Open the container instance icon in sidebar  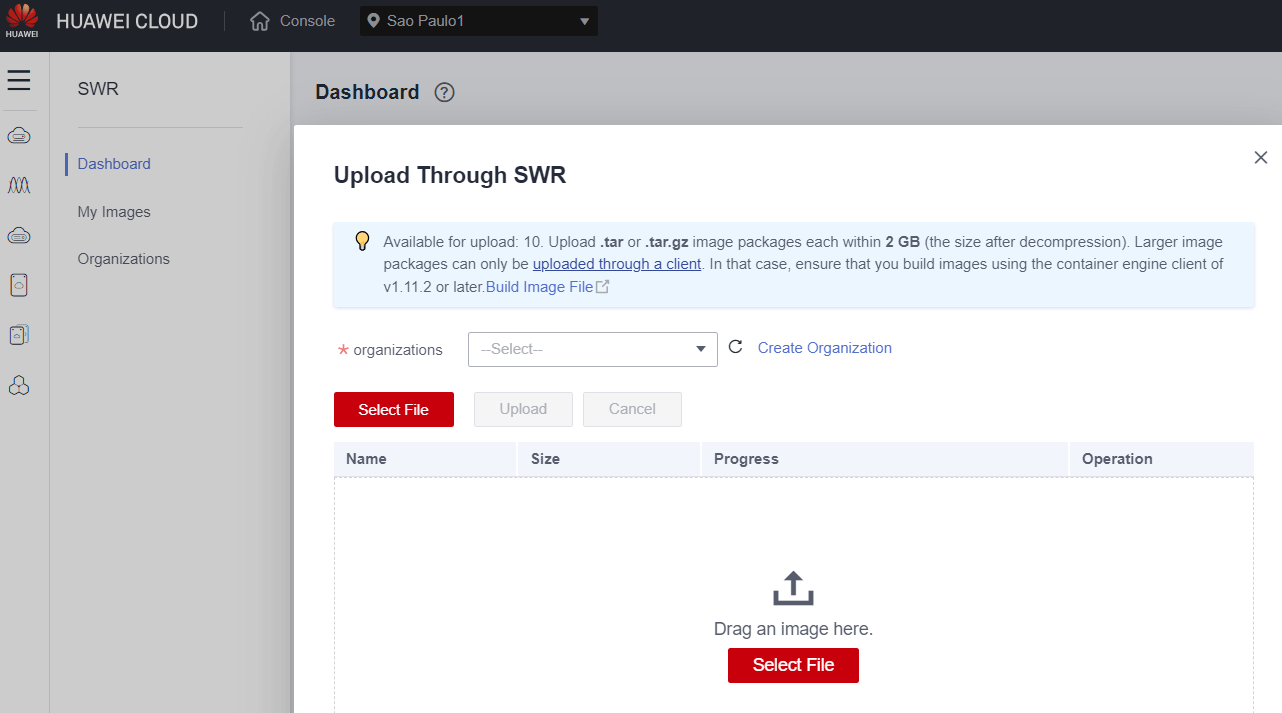point(19,285)
